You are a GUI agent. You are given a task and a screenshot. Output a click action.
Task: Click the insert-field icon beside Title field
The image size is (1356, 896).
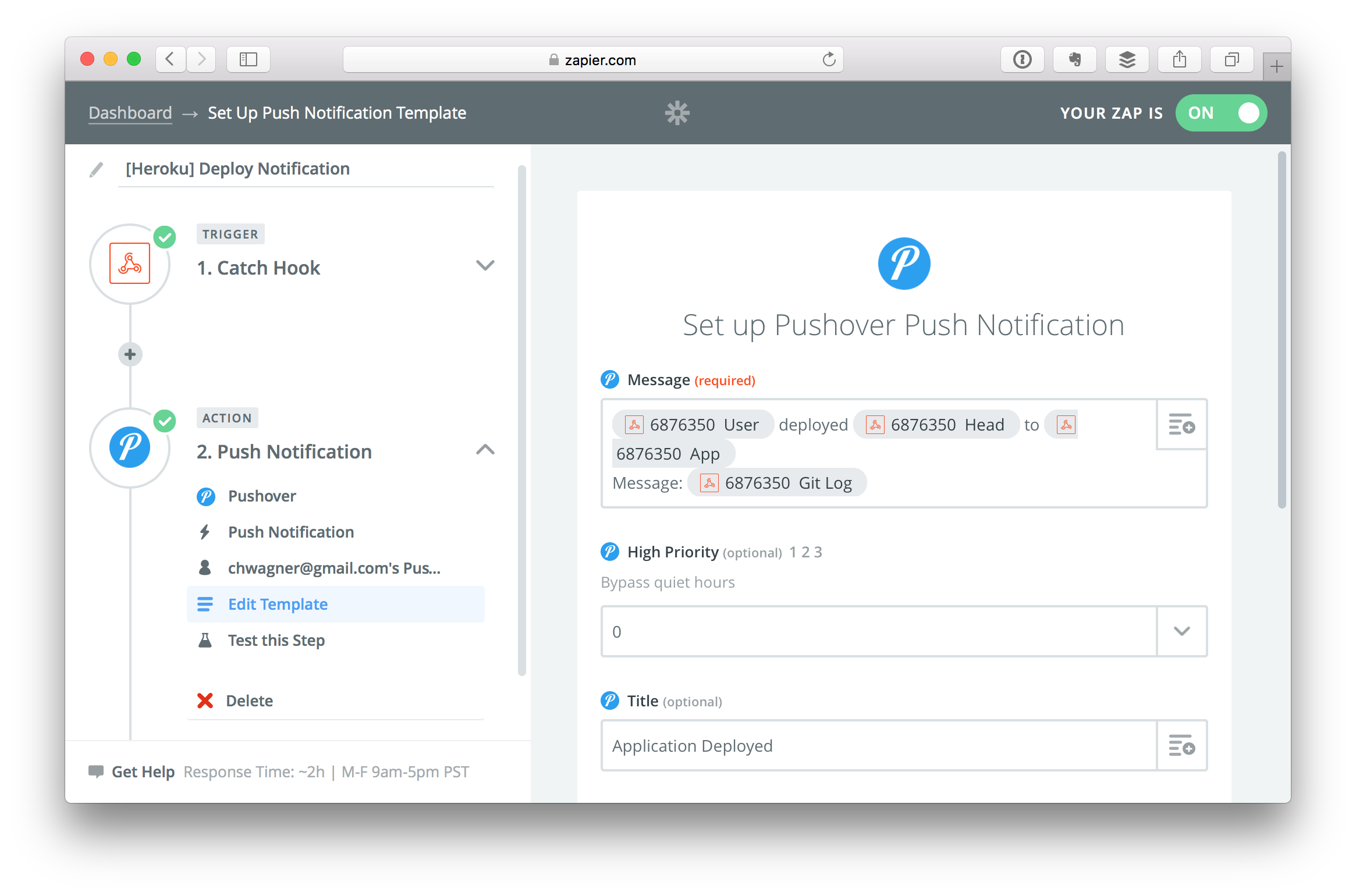coord(1181,745)
